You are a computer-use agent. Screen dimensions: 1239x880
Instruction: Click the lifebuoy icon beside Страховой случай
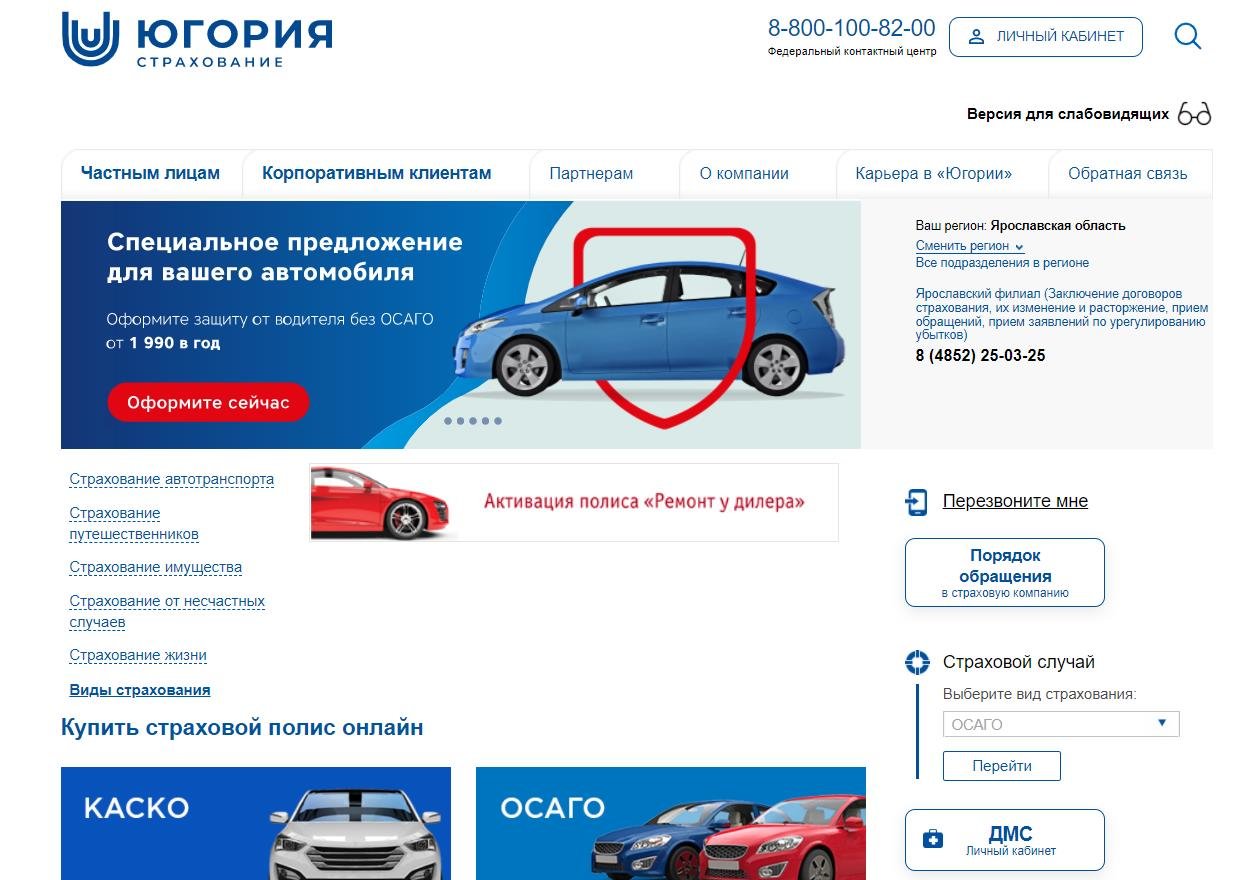[x=917, y=662]
